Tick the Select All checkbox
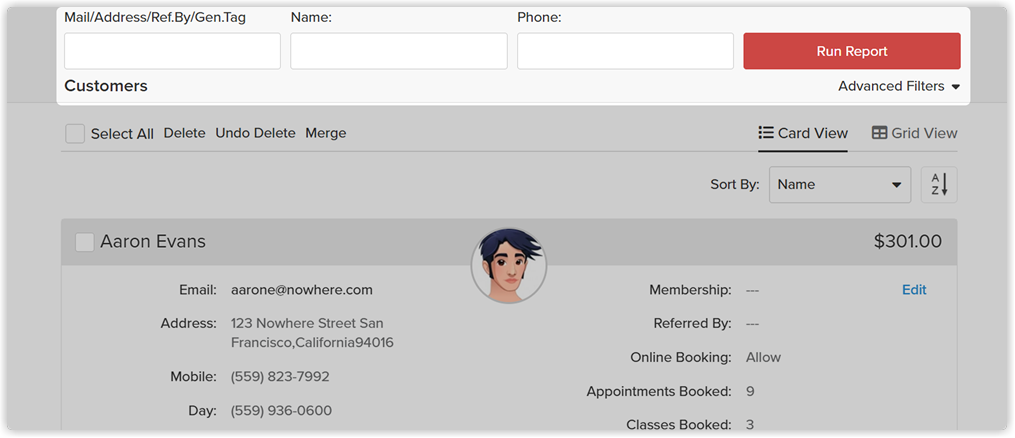1015x438 pixels. point(75,134)
